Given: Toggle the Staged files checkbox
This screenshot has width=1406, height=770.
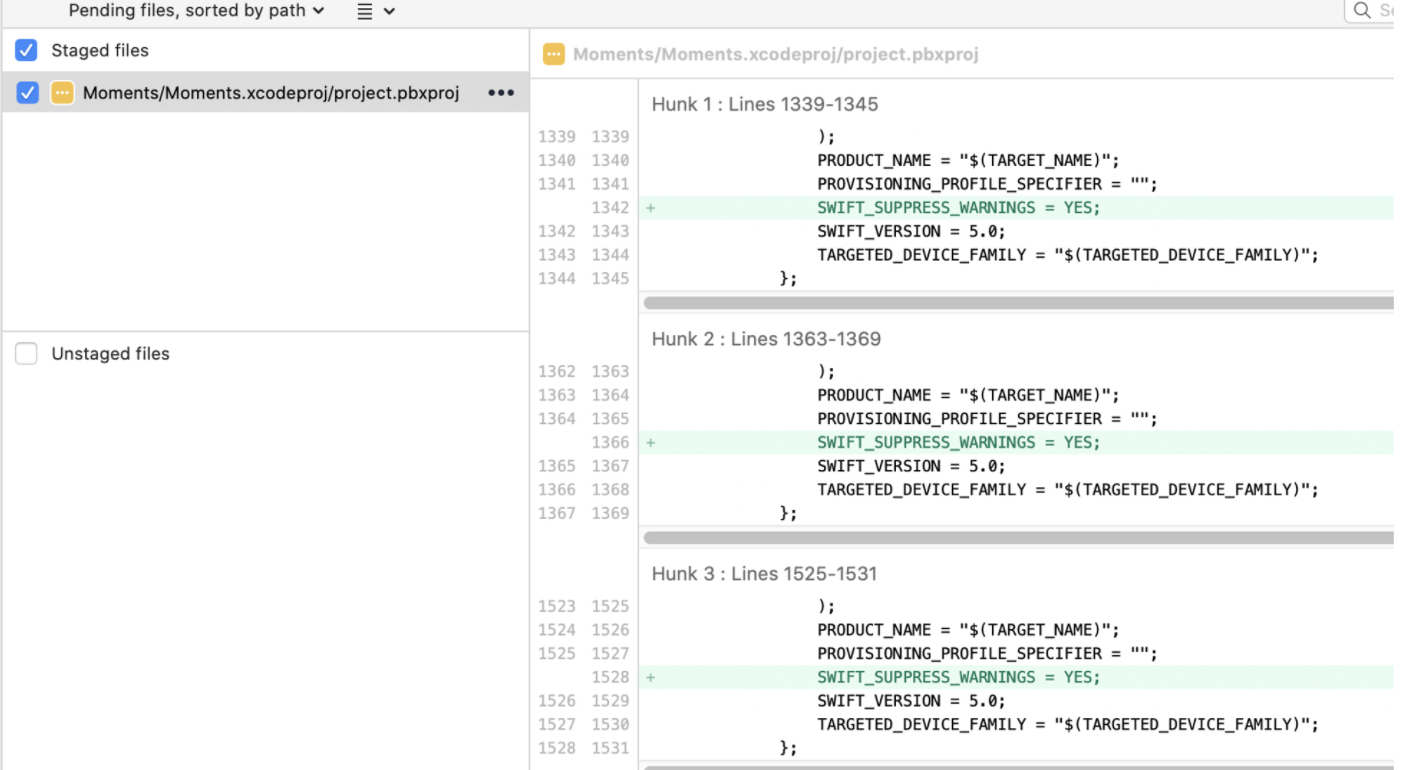Looking at the screenshot, I should pyautogui.click(x=27, y=50).
